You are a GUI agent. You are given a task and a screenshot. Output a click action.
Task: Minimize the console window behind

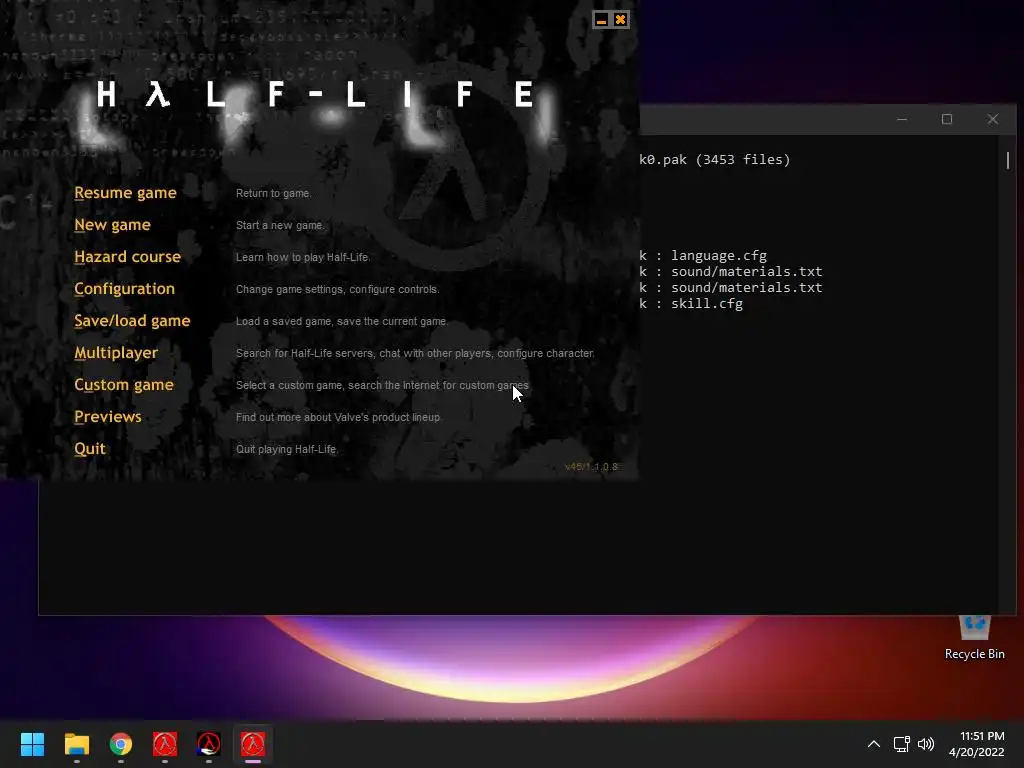point(902,120)
